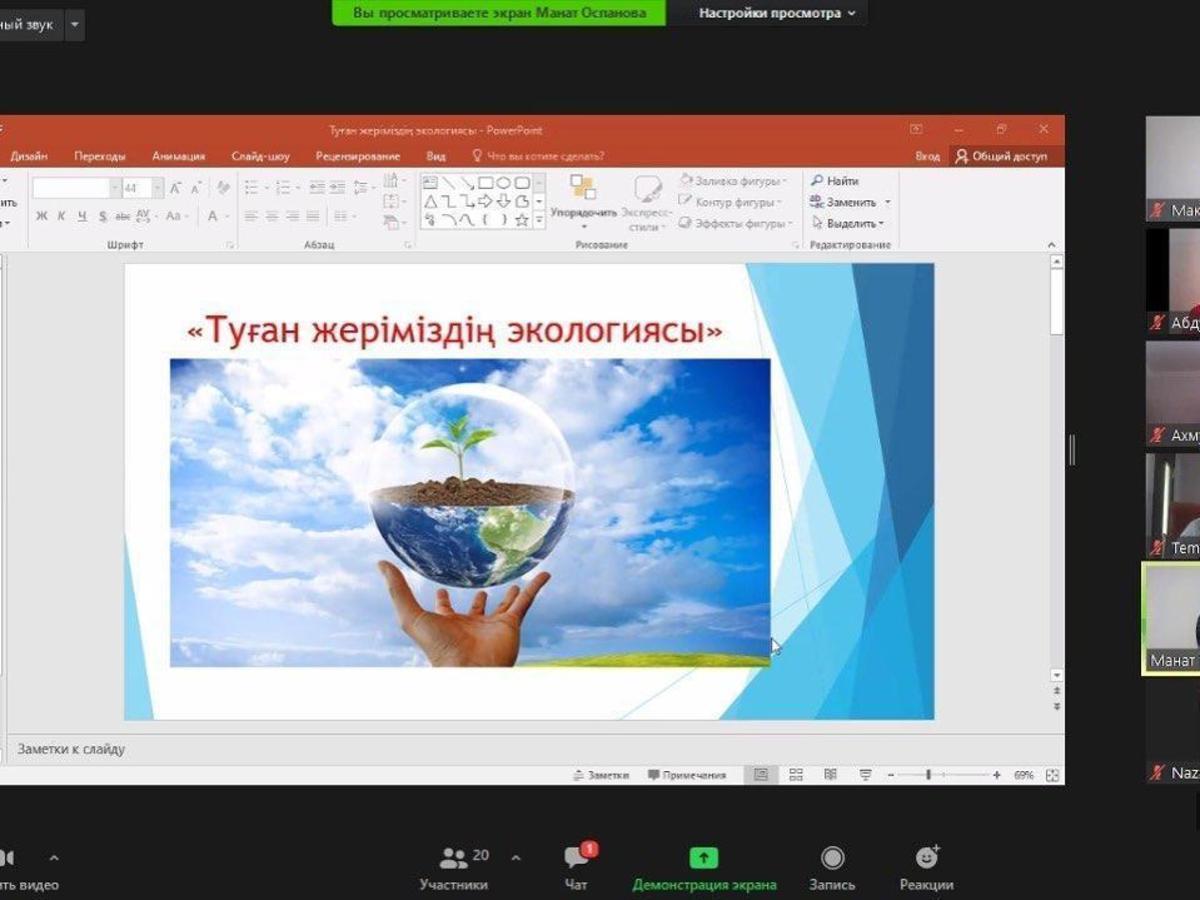Click the Упорядочить arrange button
Screen dimensions: 1200x900
click(583, 199)
